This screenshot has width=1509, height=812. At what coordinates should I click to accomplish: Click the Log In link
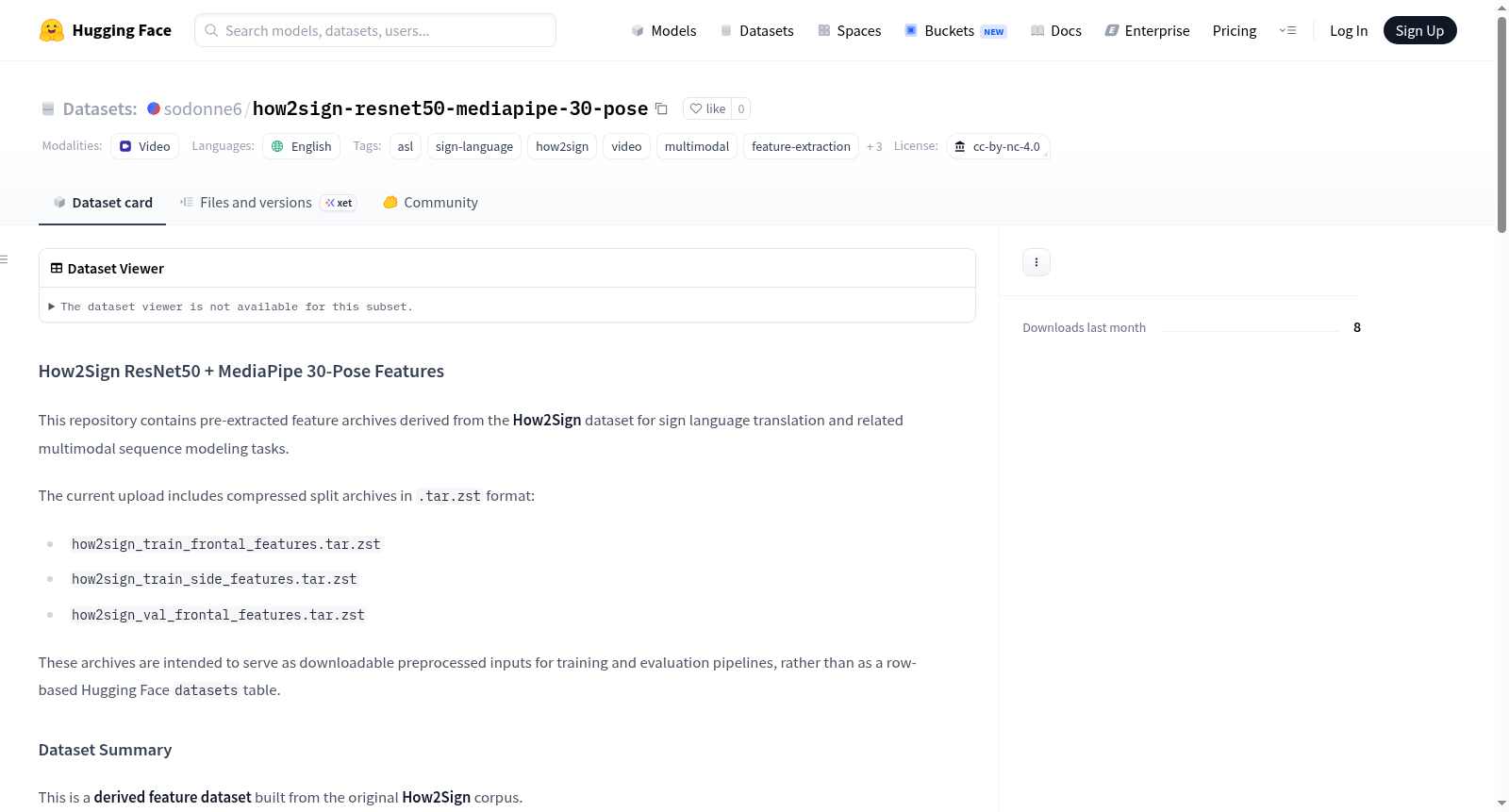(x=1349, y=30)
